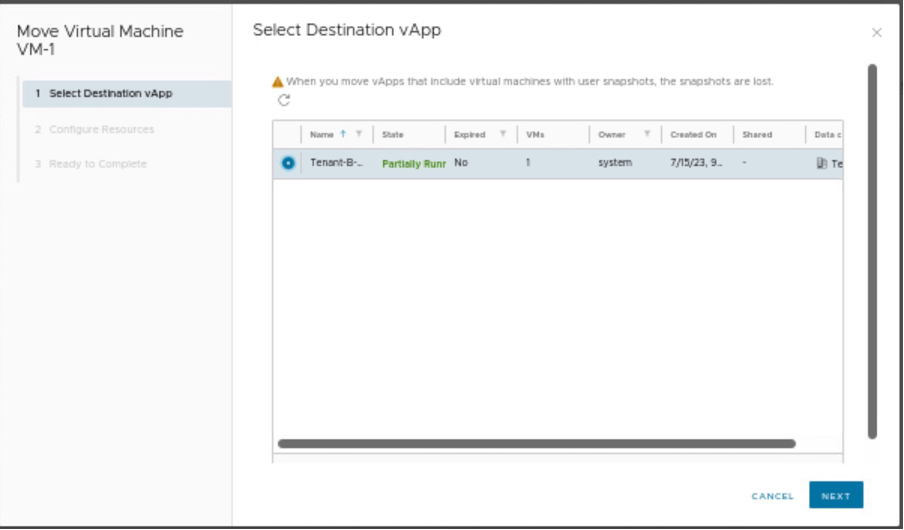Viewport: 904px width, 530px height.
Task: Open the Expired column filter
Action: point(503,134)
